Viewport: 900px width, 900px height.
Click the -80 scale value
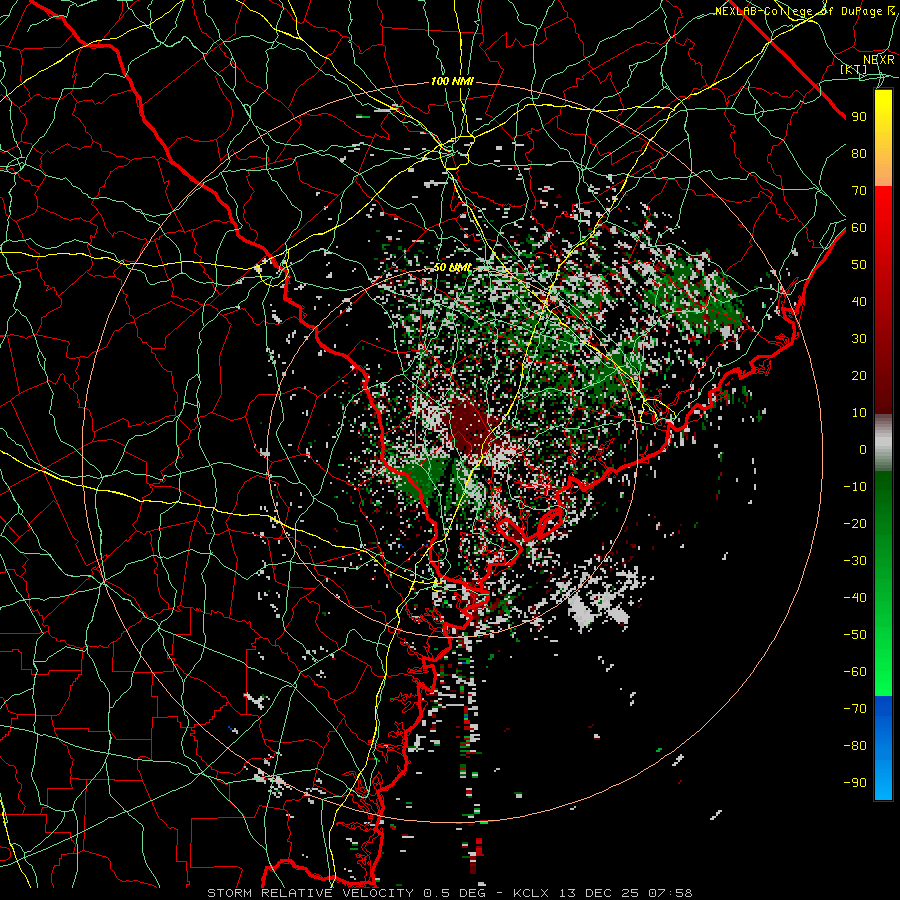(x=855, y=746)
